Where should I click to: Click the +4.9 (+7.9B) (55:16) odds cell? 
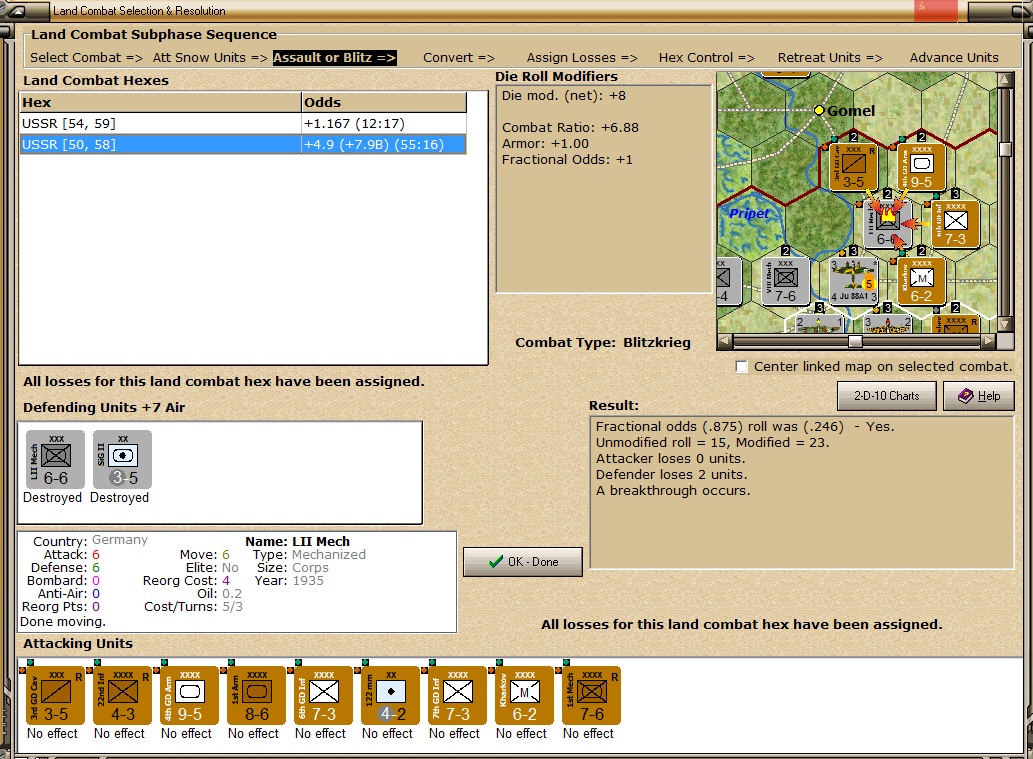[383, 144]
